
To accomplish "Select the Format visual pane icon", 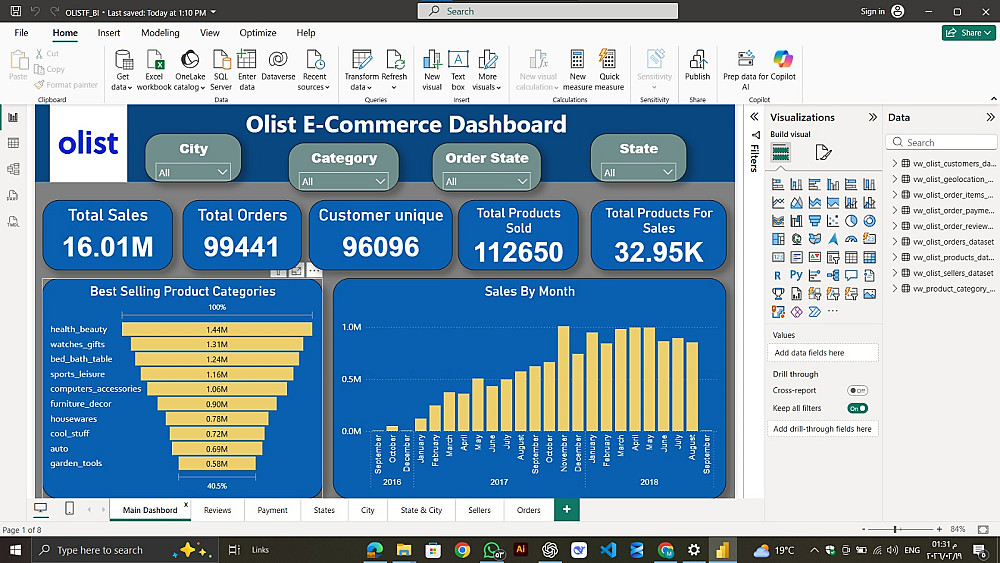I will click(823, 152).
